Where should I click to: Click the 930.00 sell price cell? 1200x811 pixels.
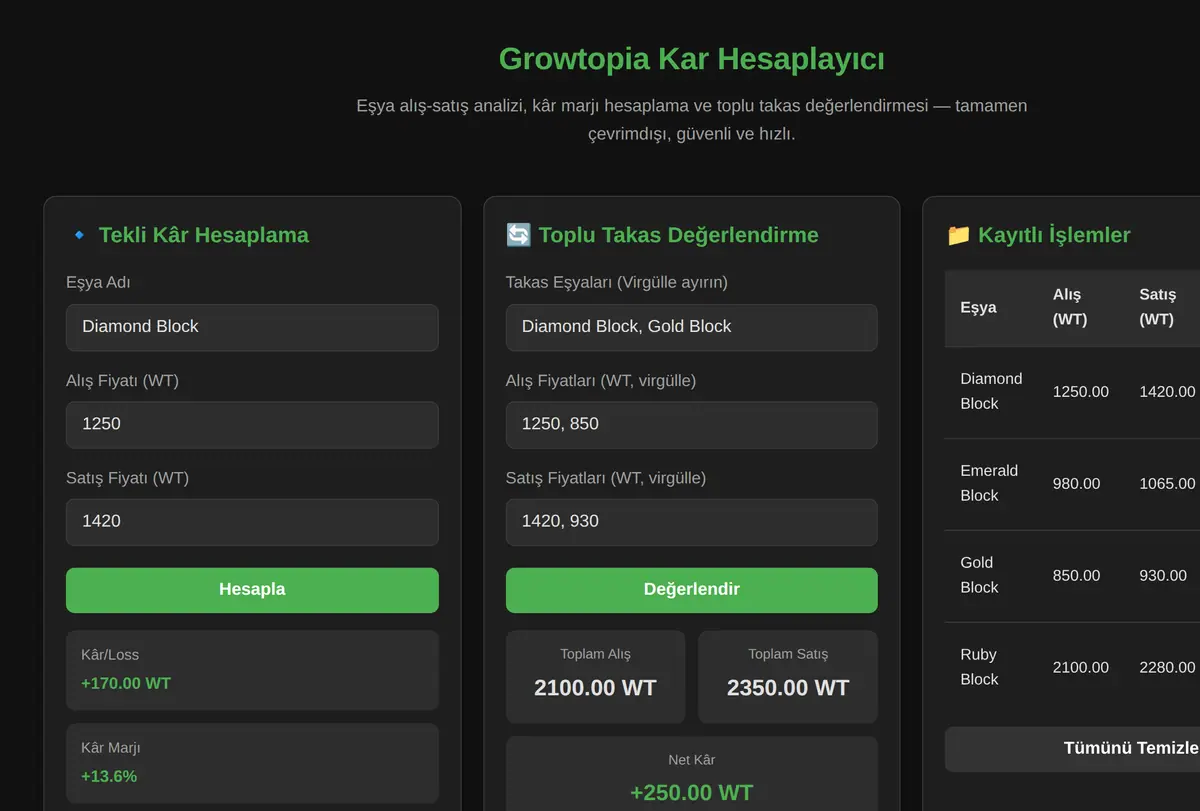1163,576
